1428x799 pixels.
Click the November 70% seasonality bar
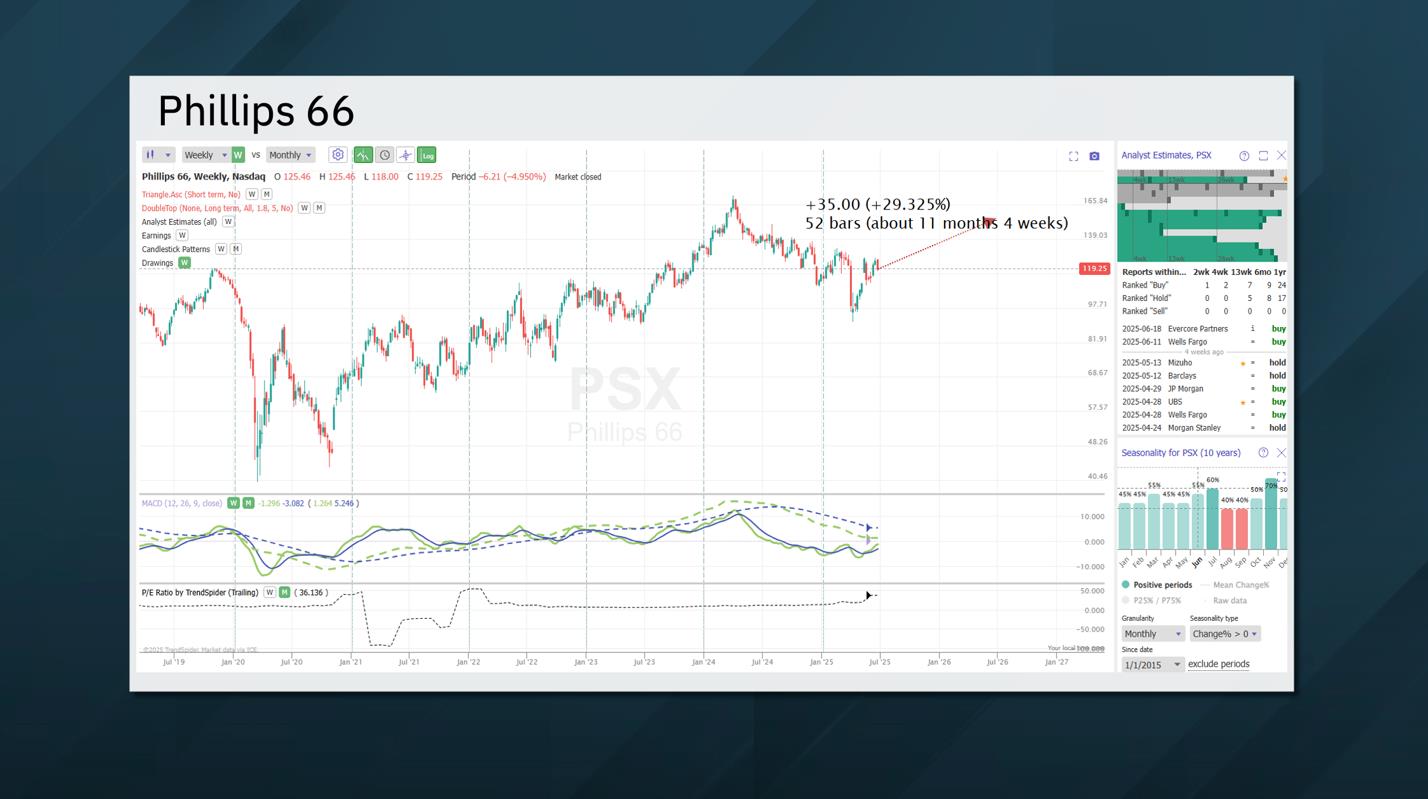pyautogui.click(x=1270, y=515)
